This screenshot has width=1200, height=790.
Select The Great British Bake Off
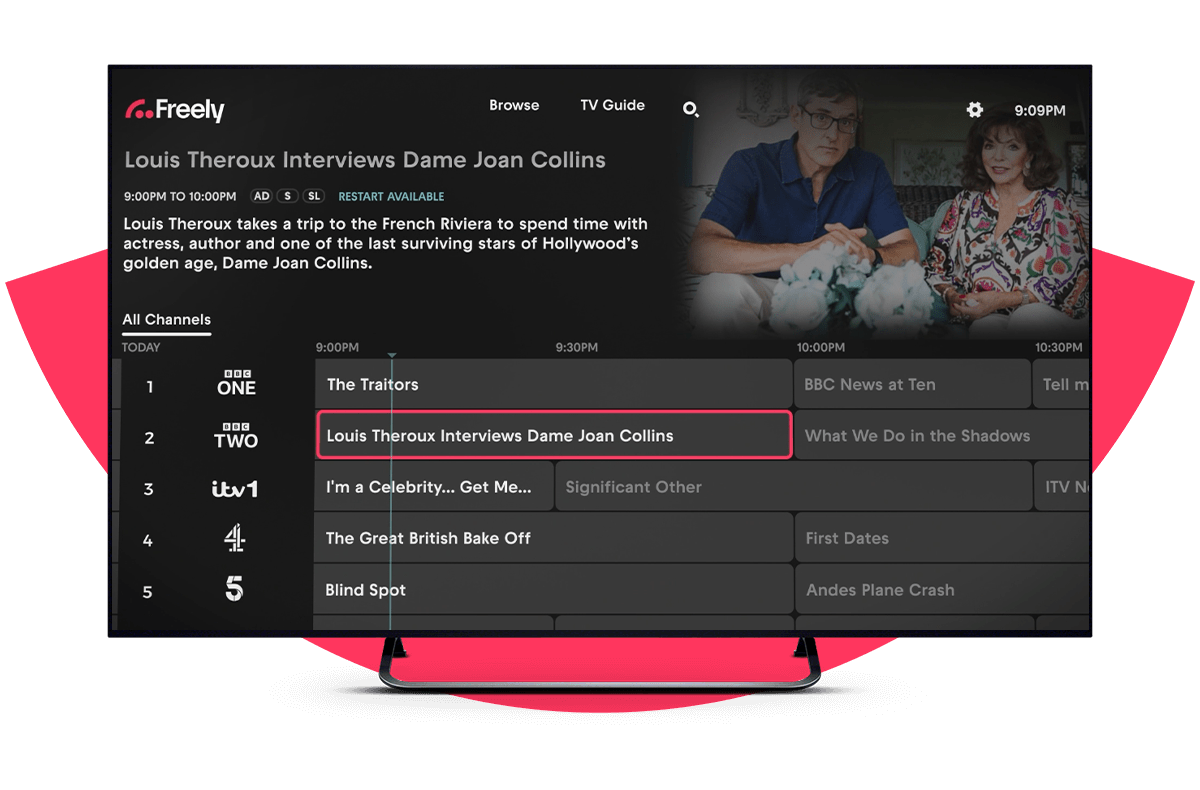[x=553, y=538]
